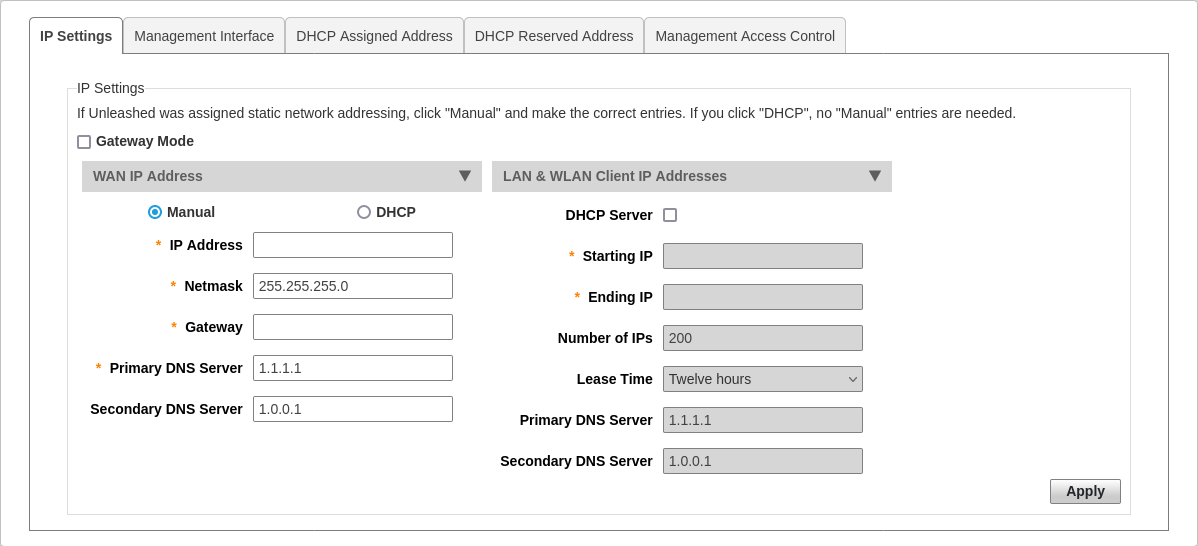Click the WAN Secondary DNS Server field
This screenshot has height=546, width=1198.
(x=352, y=409)
